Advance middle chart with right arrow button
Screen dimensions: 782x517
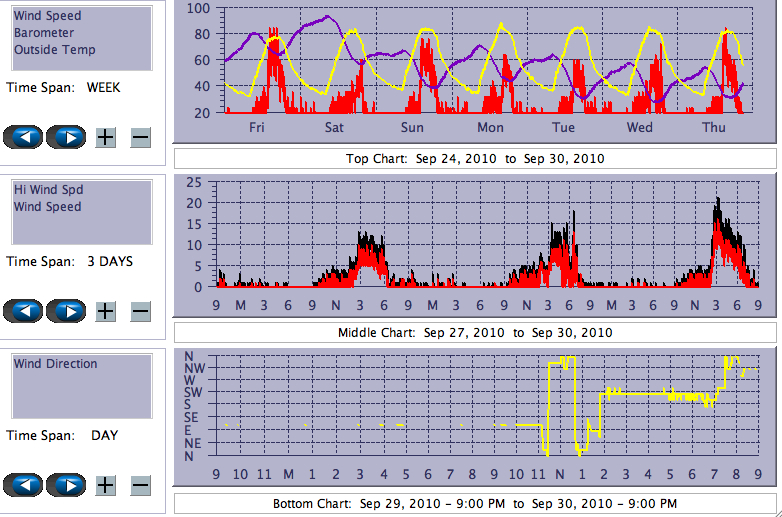[67, 311]
